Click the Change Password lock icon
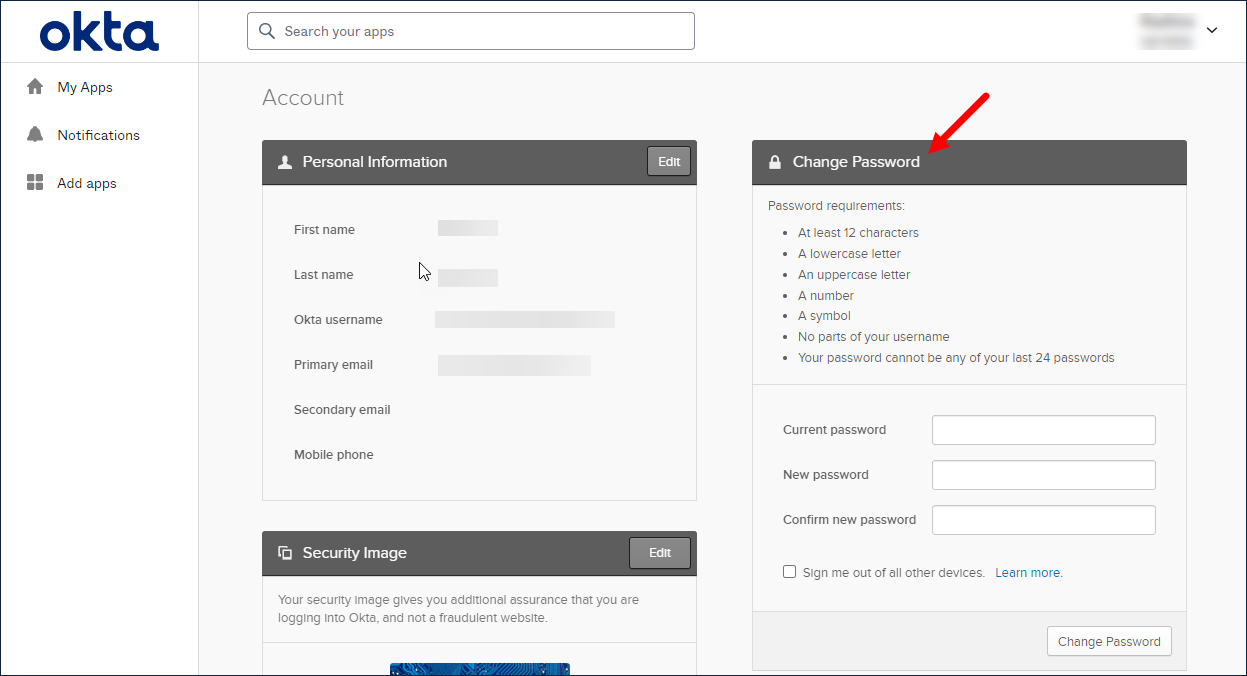1247x676 pixels. click(774, 162)
